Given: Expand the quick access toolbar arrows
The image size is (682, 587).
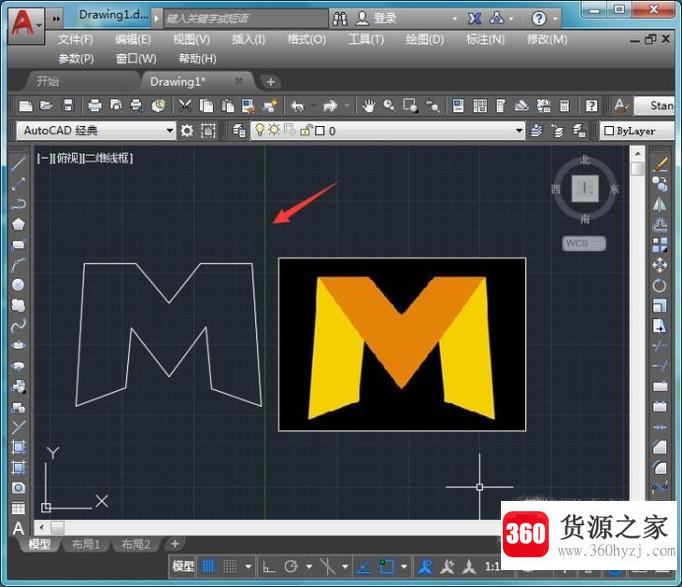Looking at the screenshot, I should [56, 19].
